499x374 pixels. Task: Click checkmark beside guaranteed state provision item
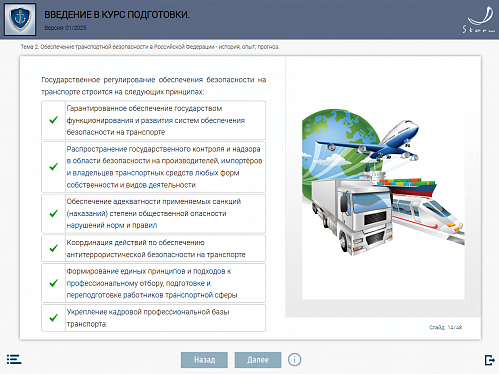53,120
